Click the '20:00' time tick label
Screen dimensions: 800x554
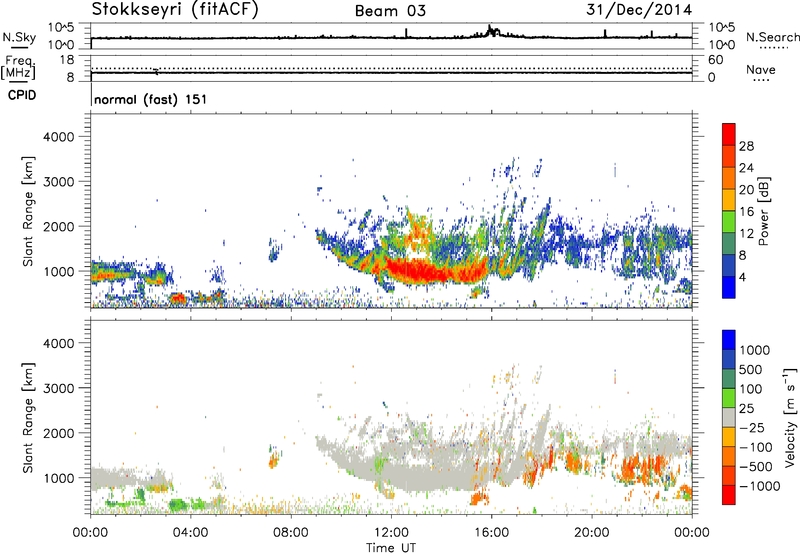592,533
